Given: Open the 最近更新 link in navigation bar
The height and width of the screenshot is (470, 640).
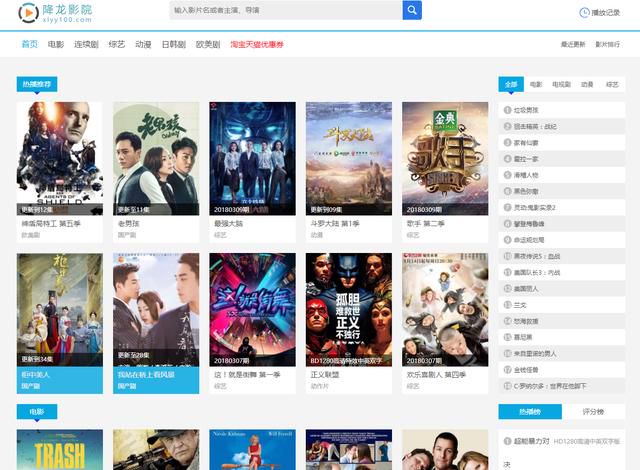Looking at the screenshot, I should tap(573, 44).
